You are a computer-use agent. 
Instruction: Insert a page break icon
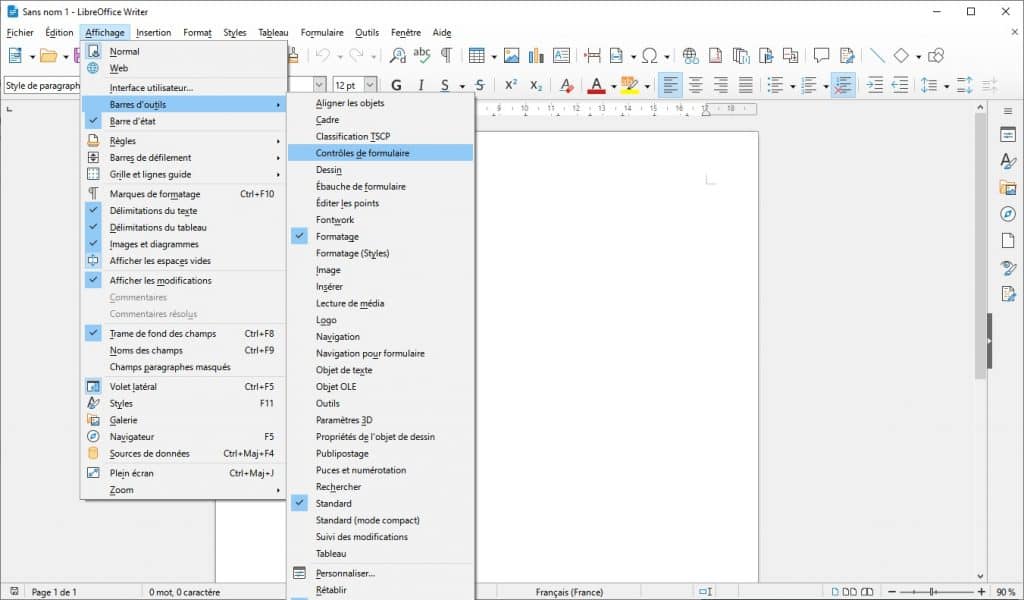click(592, 55)
